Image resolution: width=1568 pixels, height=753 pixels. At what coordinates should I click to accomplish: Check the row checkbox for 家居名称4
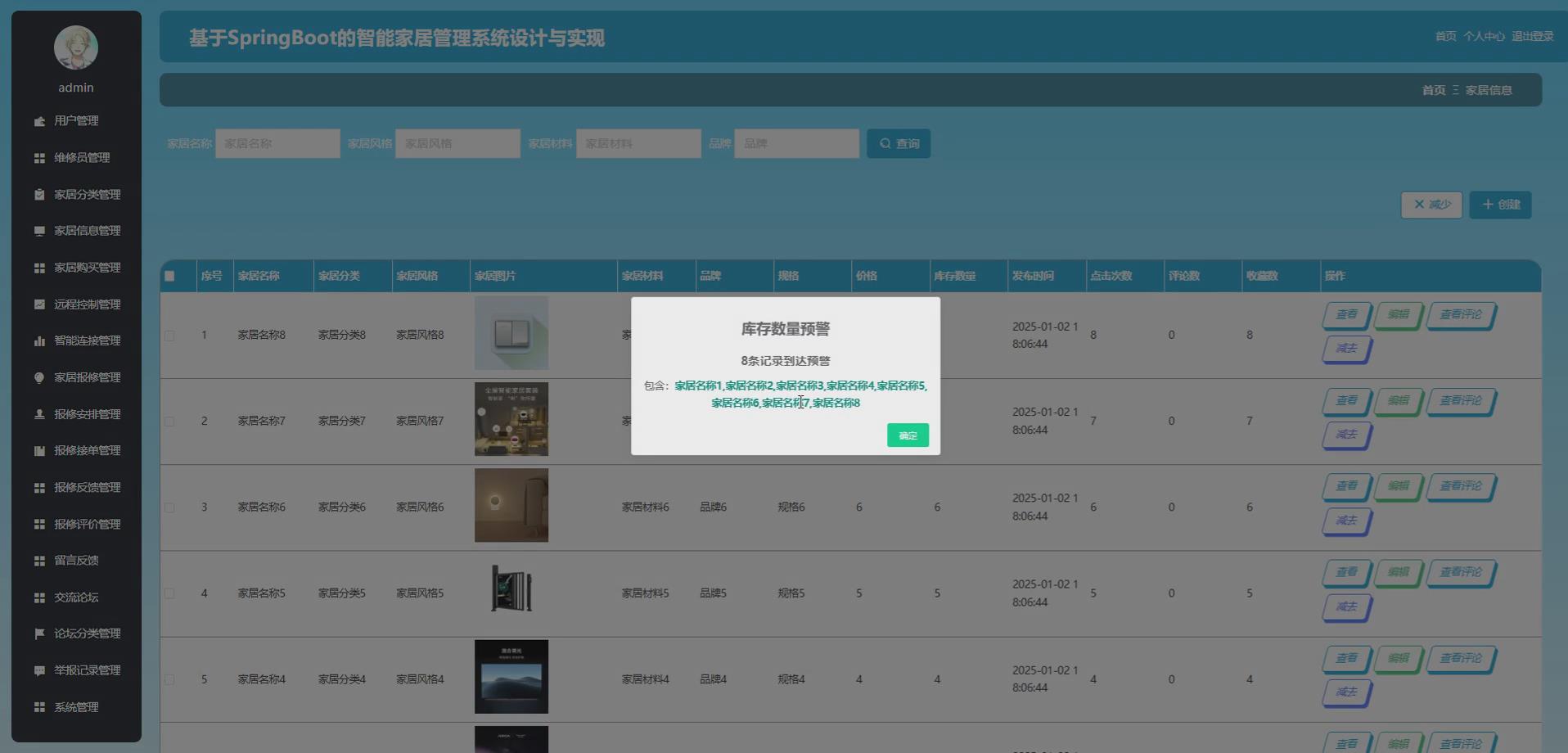click(169, 679)
